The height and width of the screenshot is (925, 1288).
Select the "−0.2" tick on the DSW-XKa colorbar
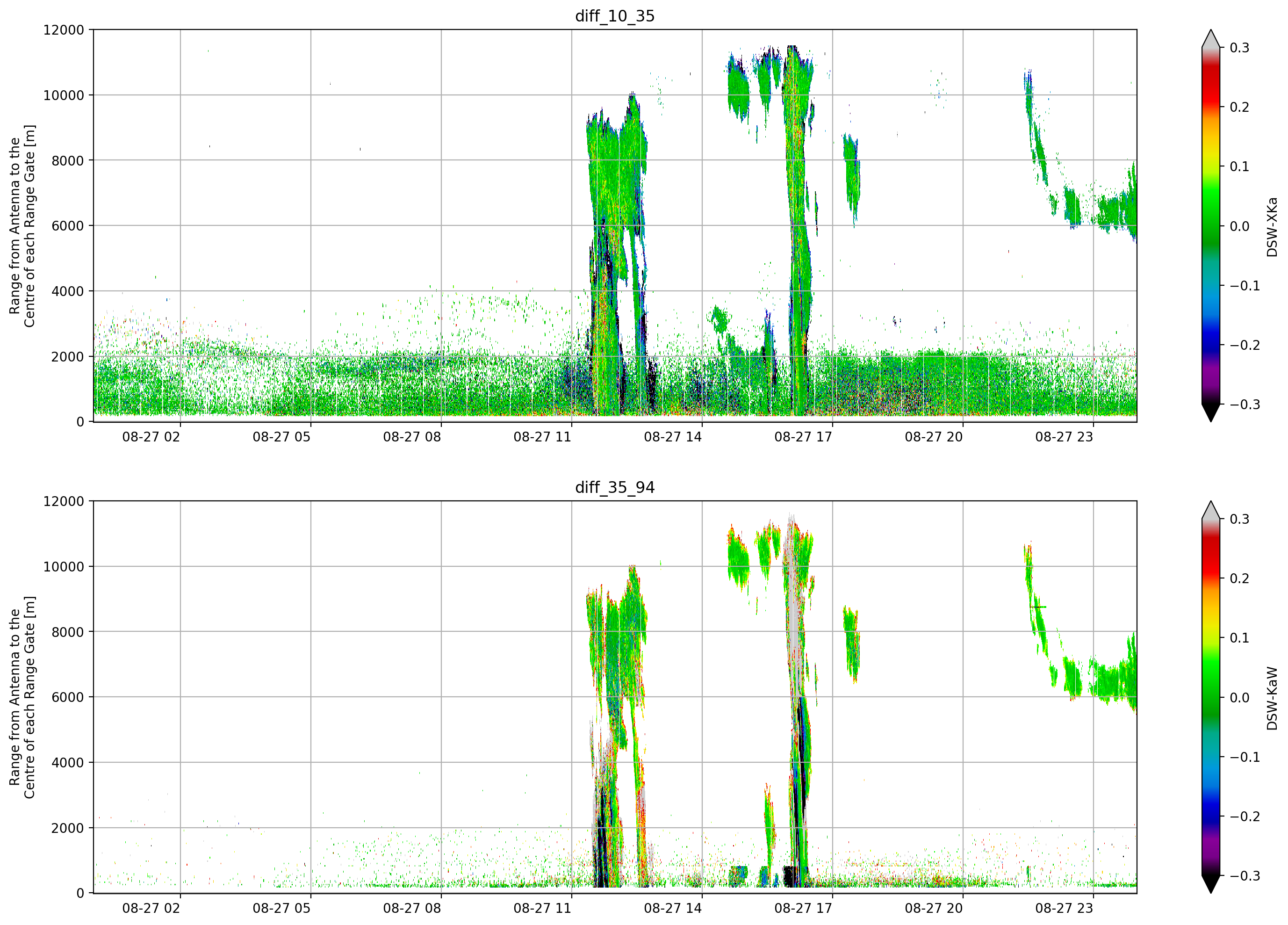pyautogui.click(x=1245, y=346)
